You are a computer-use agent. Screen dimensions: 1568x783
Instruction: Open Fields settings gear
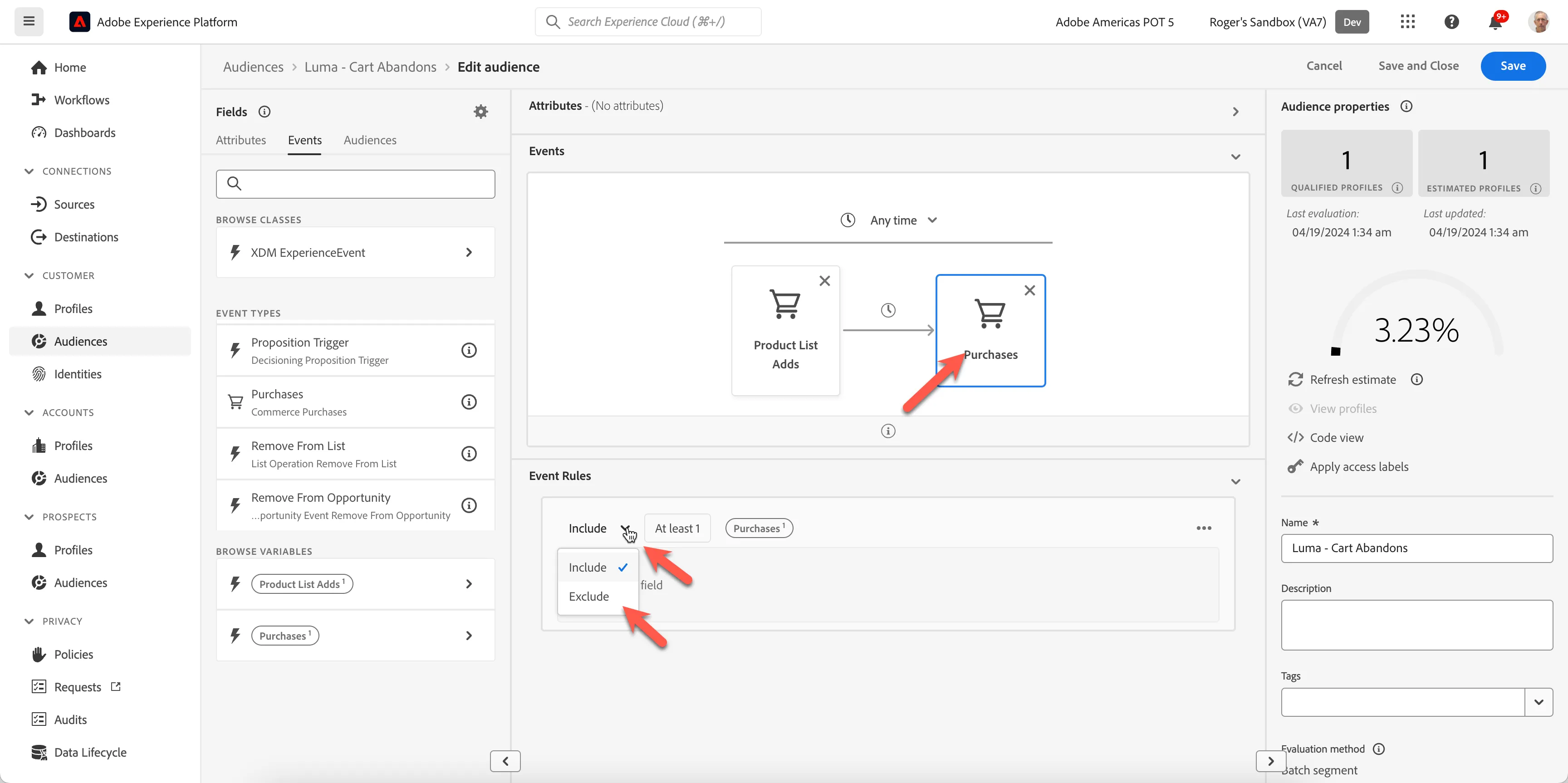[480, 111]
